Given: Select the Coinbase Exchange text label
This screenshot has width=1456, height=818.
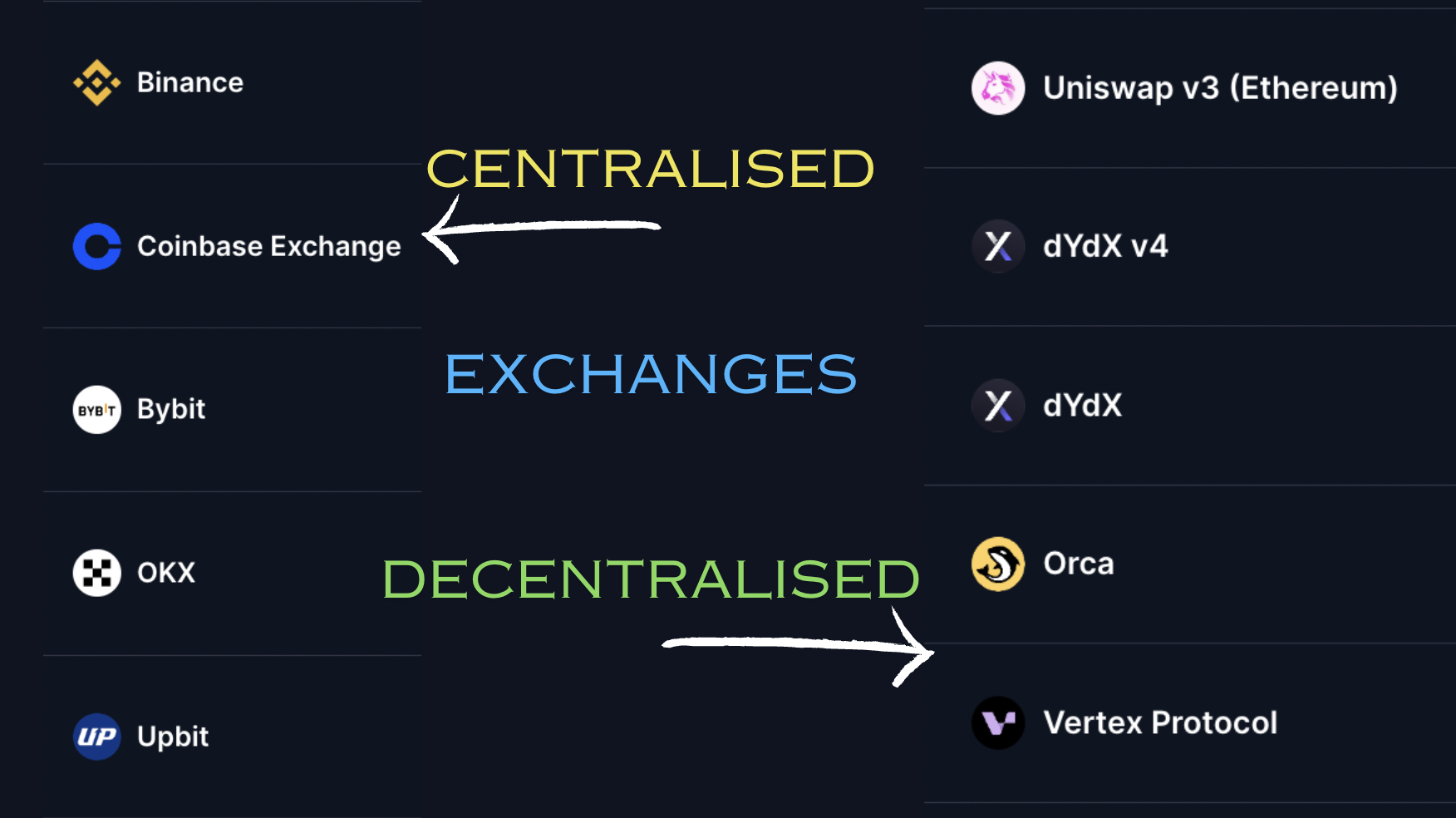Looking at the screenshot, I should pos(269,246).
